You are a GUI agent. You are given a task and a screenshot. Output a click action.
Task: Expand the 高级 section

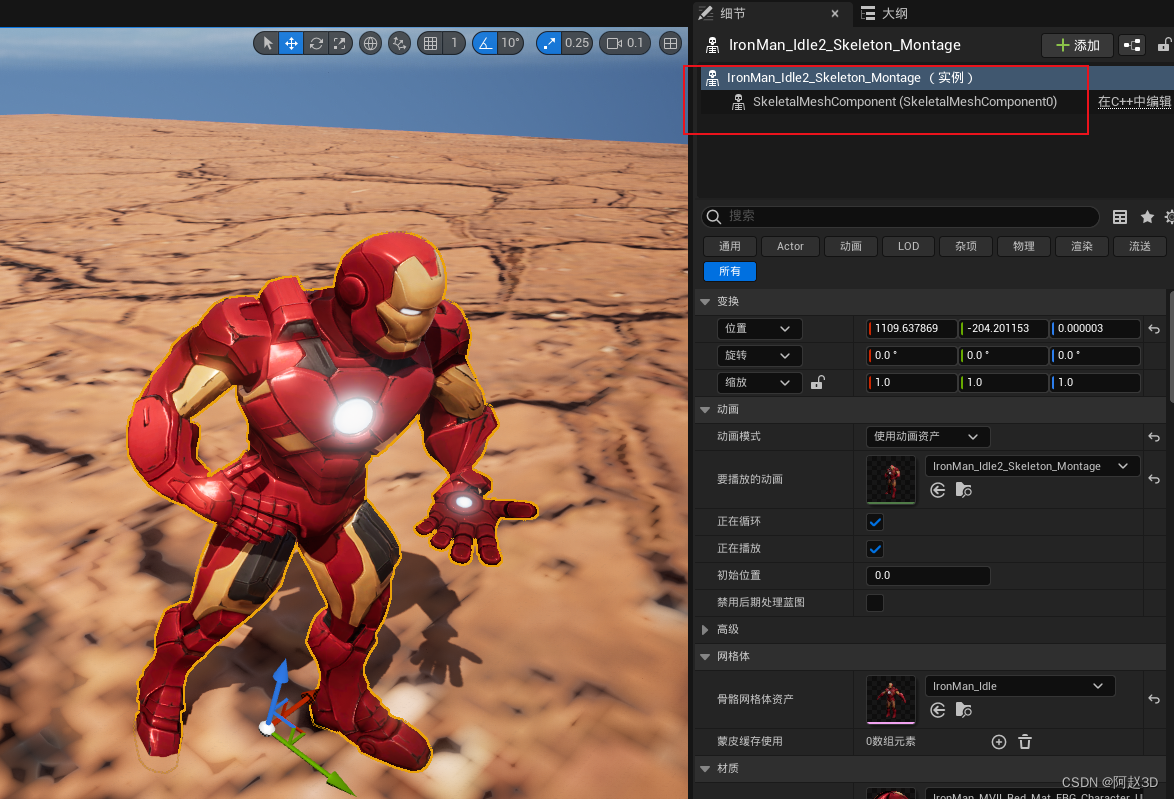click(x=705, y=630)
